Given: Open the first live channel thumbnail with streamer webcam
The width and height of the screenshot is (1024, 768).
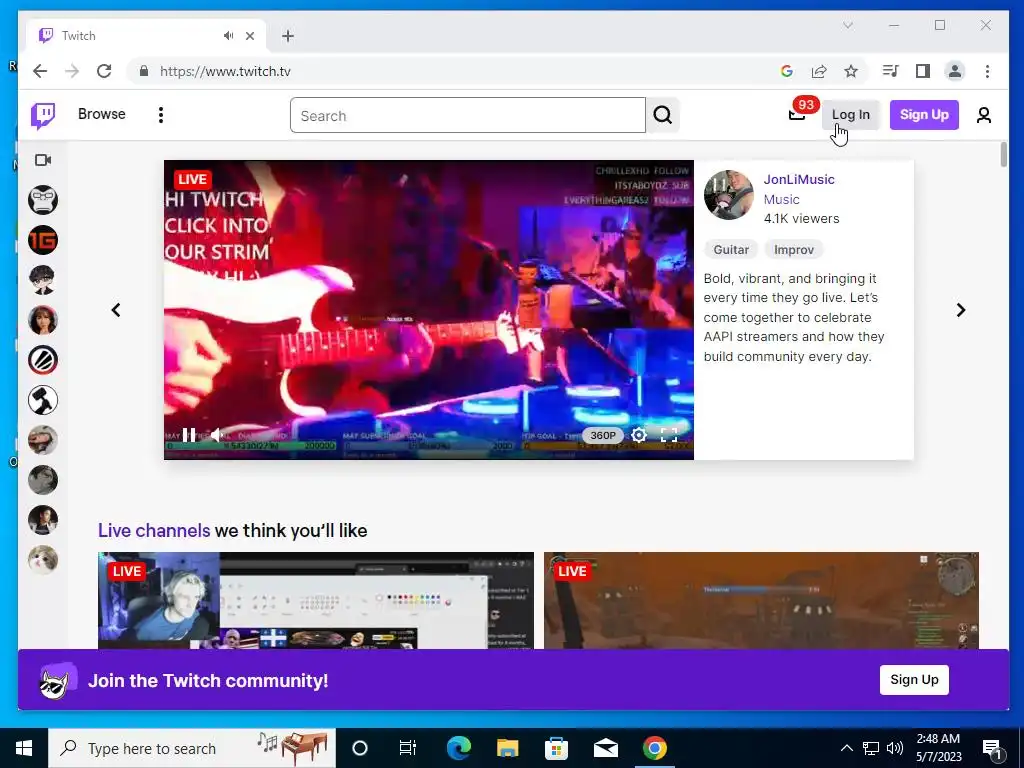Looking at the screenshot, I should coord(315,600).
